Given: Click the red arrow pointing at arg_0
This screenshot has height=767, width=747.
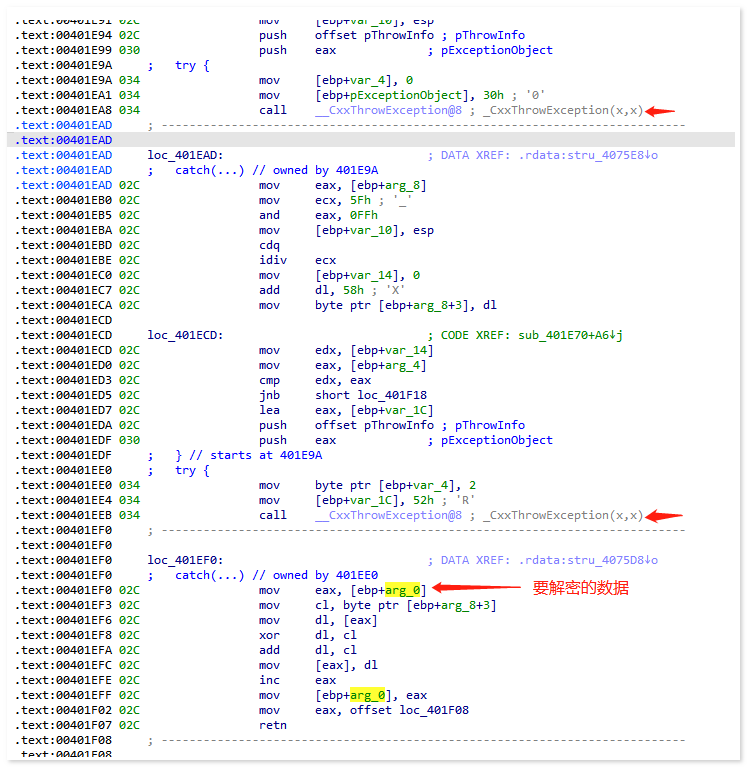Looking at the screenshot, I should click(476, 590).
